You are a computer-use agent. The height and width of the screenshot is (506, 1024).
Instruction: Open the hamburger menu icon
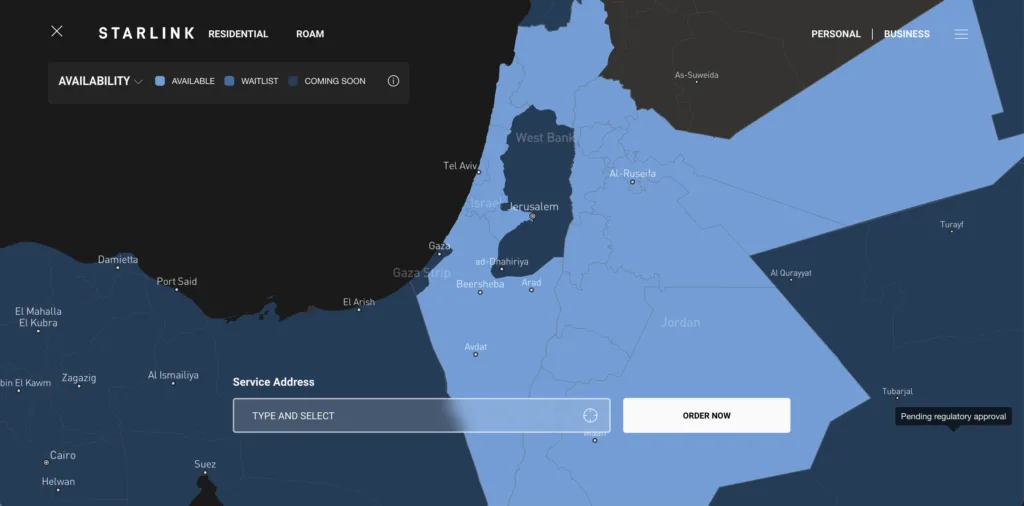[961, 34]
